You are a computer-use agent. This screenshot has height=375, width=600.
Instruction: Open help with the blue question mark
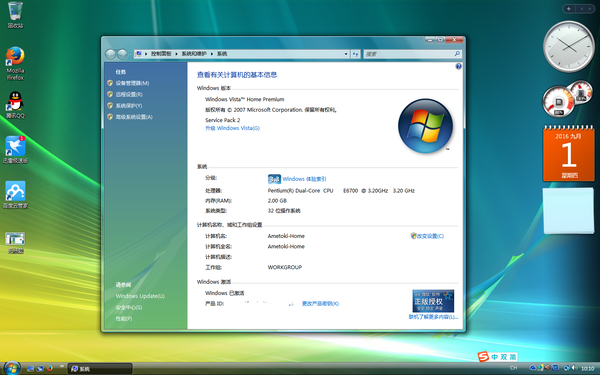coord(458,66)
